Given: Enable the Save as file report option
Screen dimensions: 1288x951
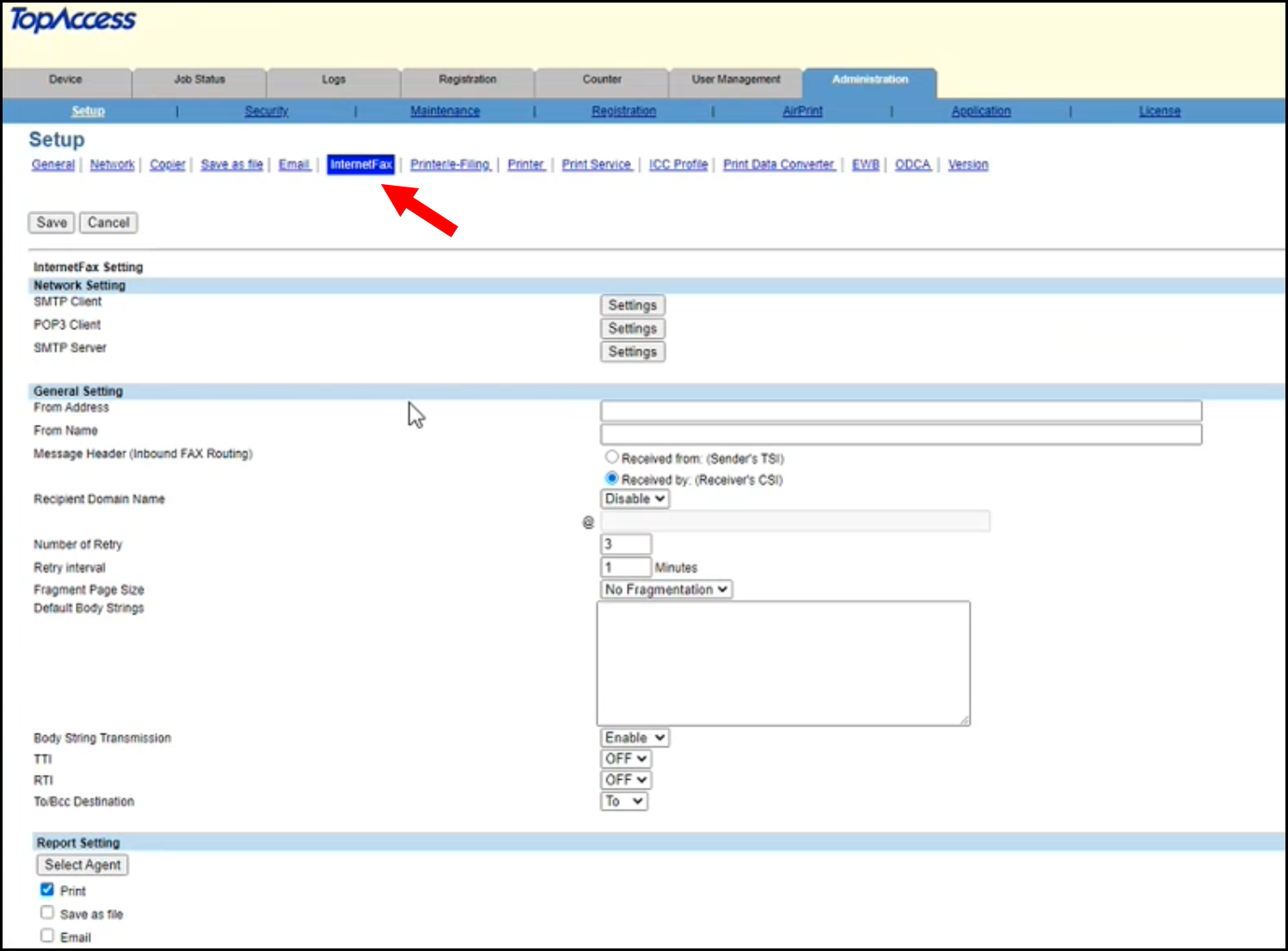Looking at the screenshot, I should 46,911.
